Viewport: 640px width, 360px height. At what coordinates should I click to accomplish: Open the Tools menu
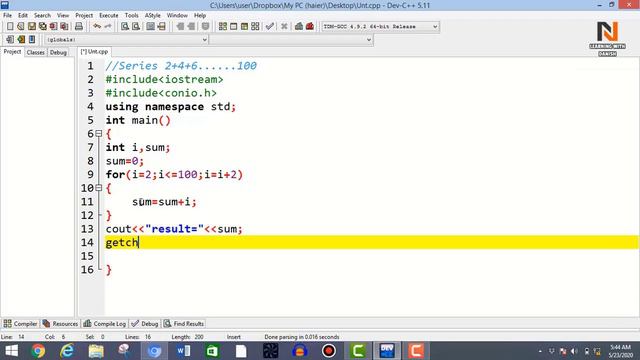tap(131, 16)
